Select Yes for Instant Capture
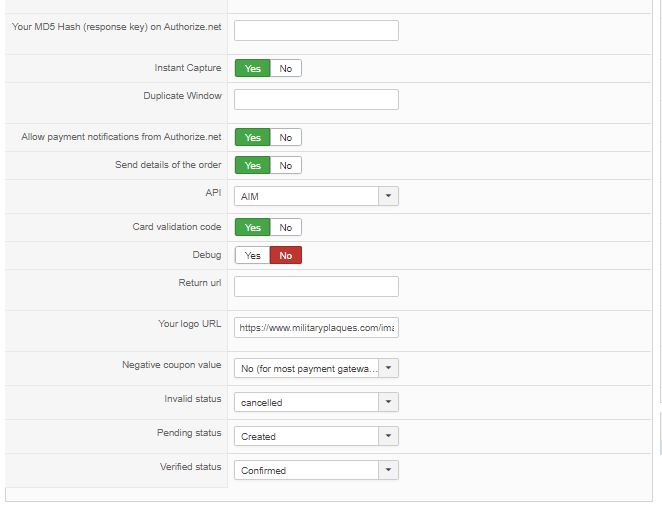 coord(252,68)
